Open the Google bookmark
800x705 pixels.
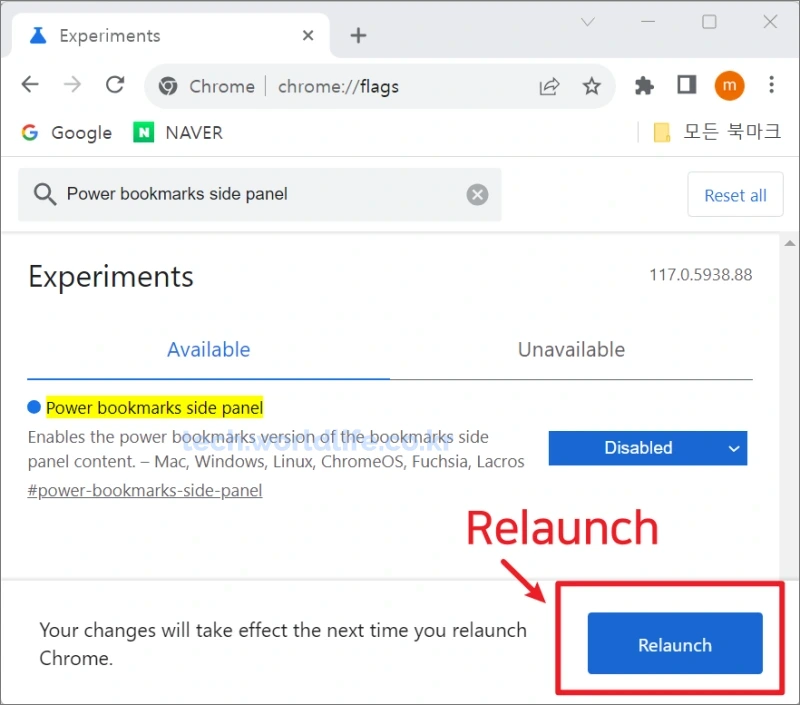click(67, 133)
